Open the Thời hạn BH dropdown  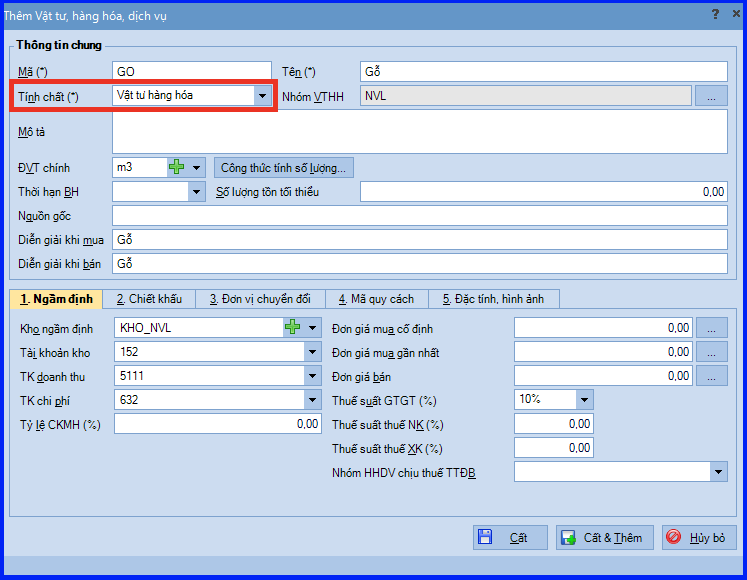pos(196,192)
